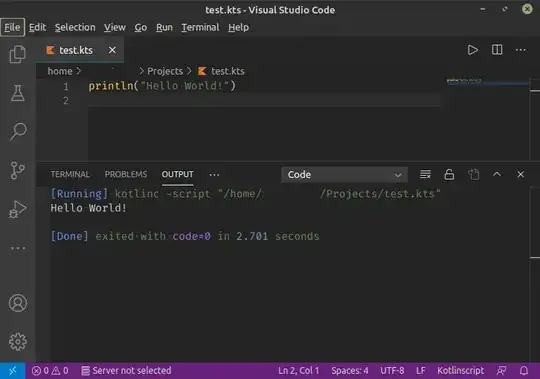This screenshot has width=540, height=379.
Task: Click the home breadcrumb
Action: coord(60,71)
